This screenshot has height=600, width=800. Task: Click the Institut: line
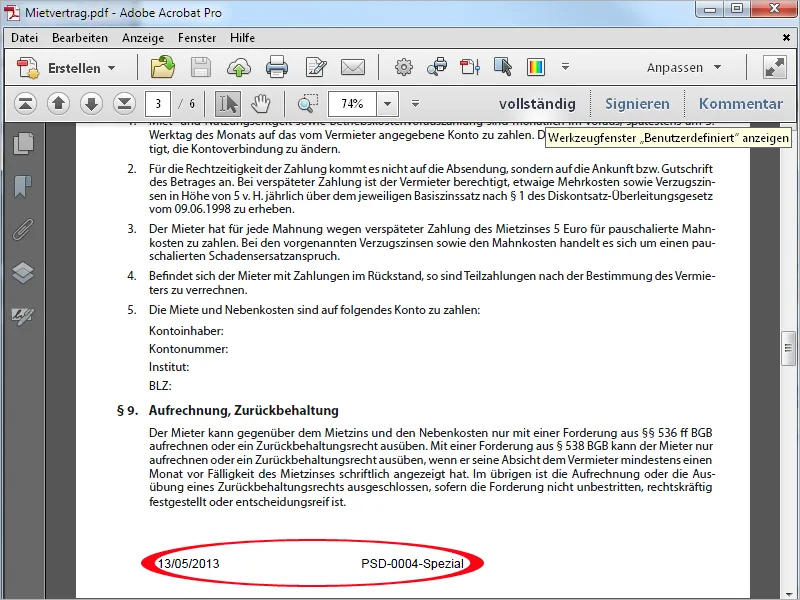pyautogui.click(x=169, y=367)
